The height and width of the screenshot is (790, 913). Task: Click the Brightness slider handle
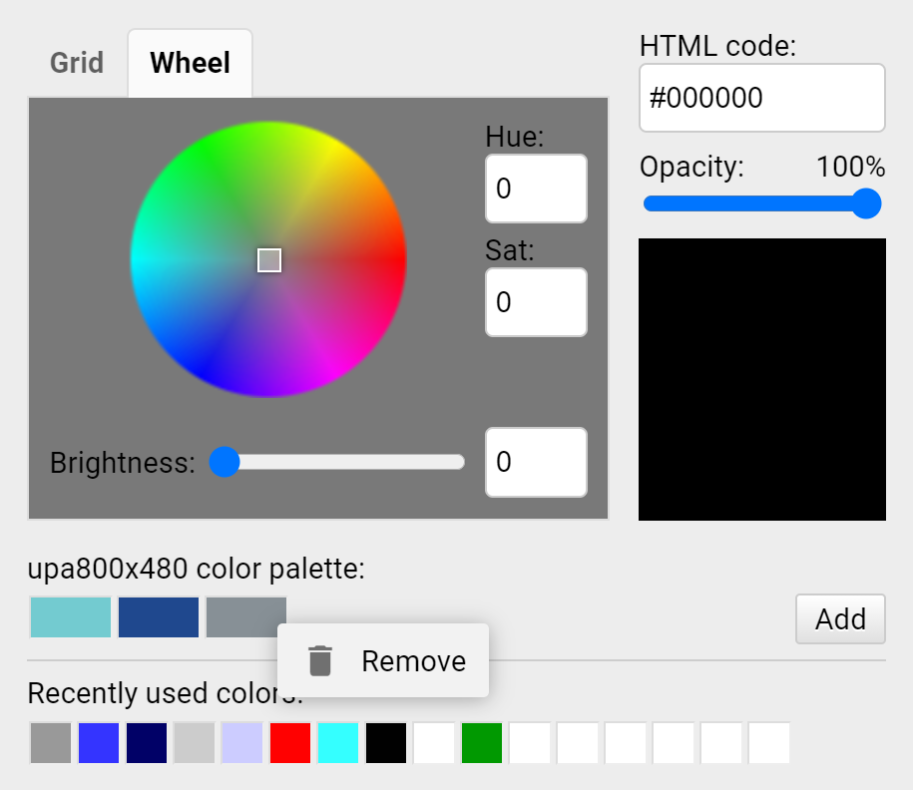(x=224, y=462)
